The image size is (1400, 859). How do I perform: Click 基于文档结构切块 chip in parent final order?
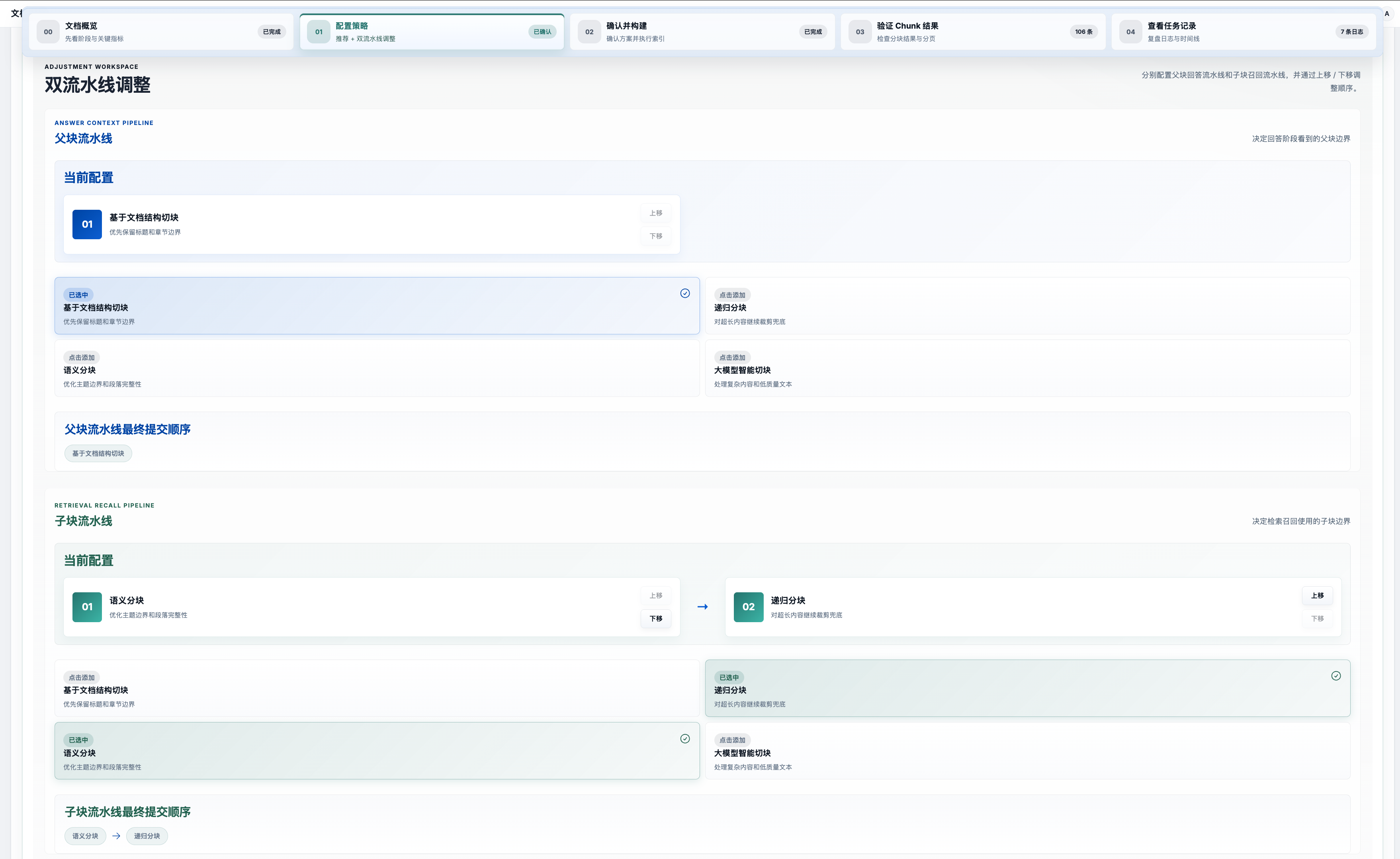[x=98, y=453]
